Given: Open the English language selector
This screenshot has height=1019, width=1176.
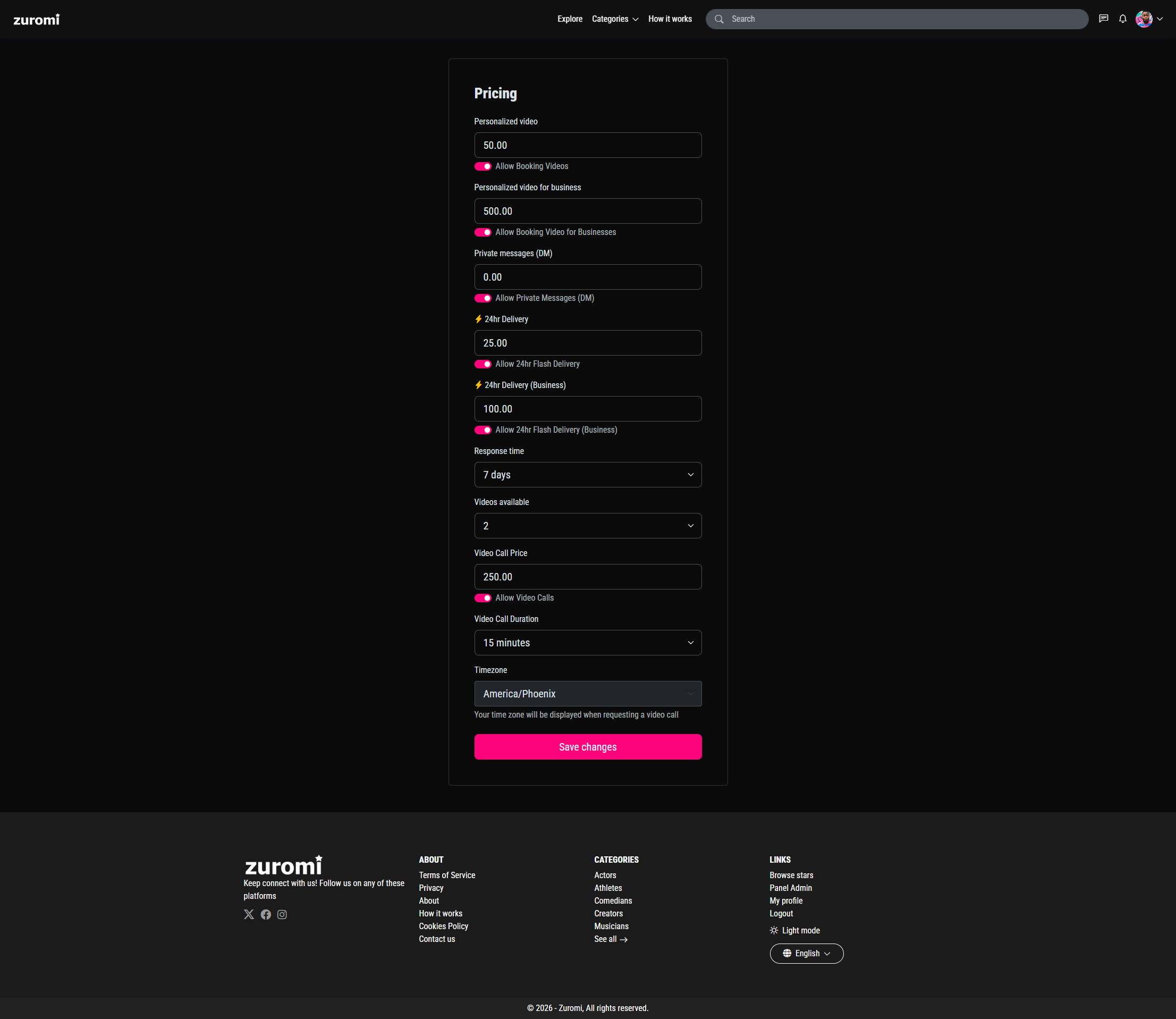Looking at the screenshot, I should point(806,954).
